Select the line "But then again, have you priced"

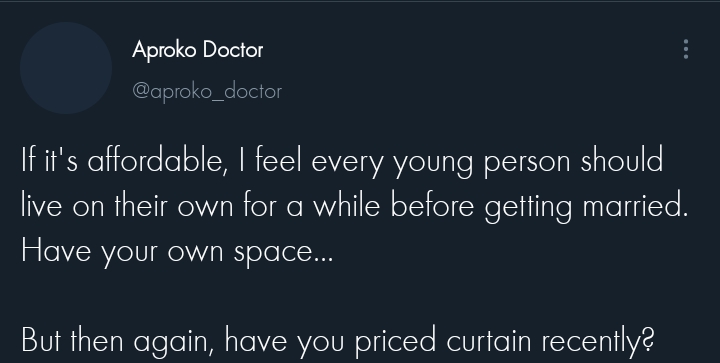338,341
